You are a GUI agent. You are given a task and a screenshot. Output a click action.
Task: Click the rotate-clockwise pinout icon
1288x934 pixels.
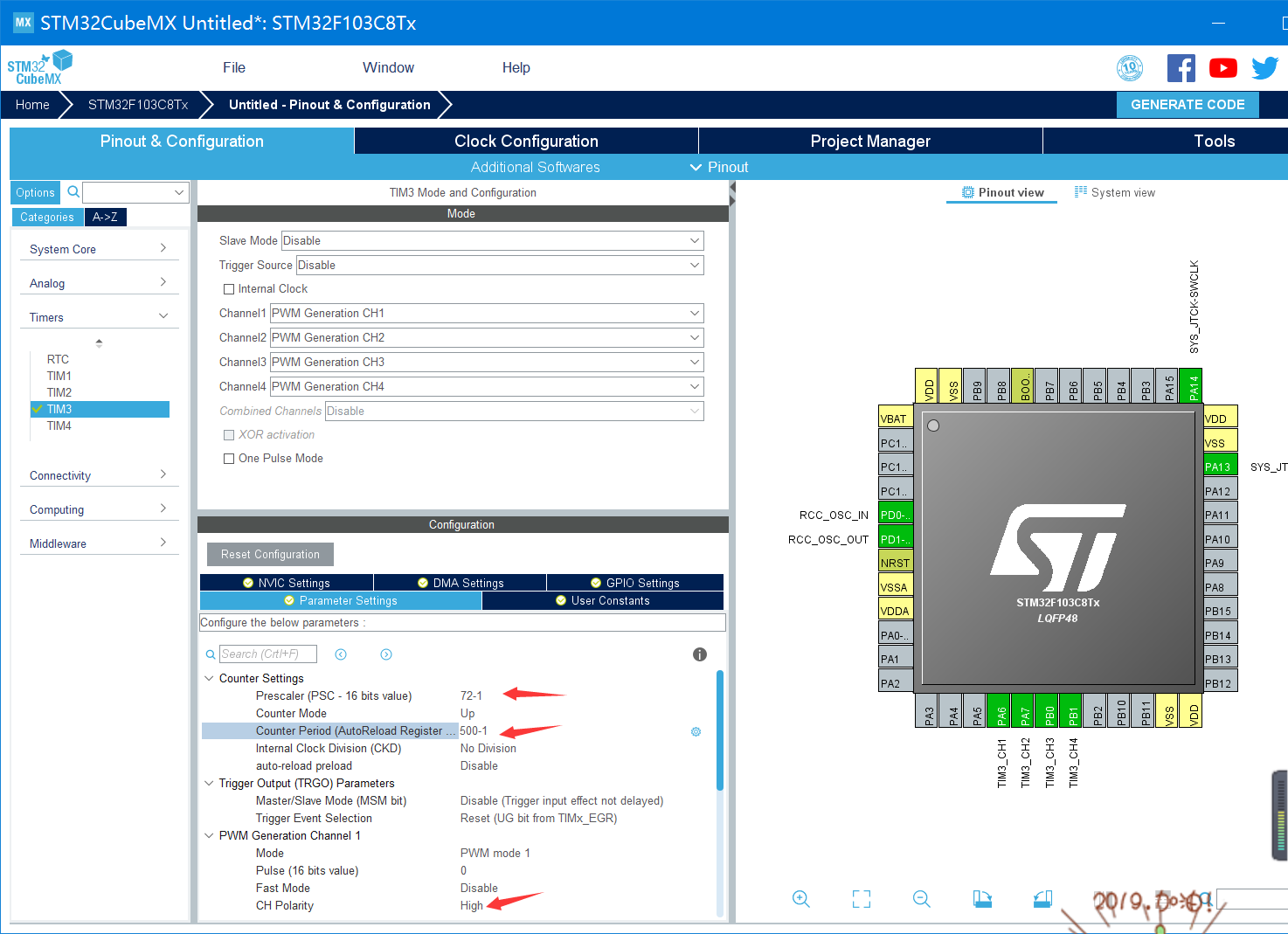coord(982,898)
